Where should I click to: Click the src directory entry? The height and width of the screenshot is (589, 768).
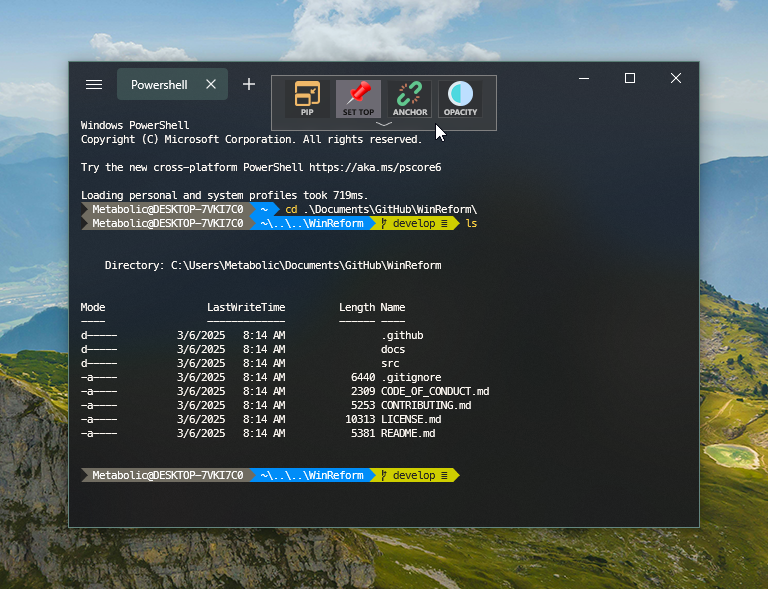tap(390, 363)
